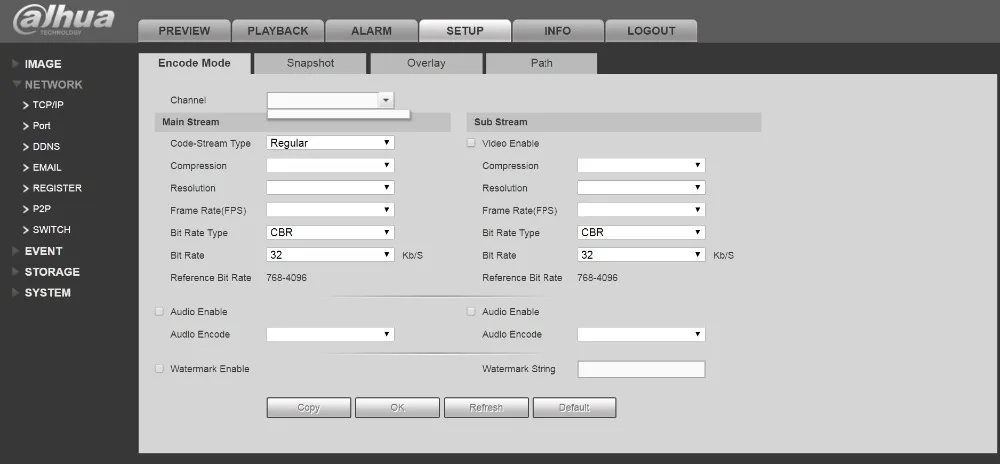Expand the STORAGE sidebar section
Image resolution: width=1000 pixels, height=464 pixels.
46,272
